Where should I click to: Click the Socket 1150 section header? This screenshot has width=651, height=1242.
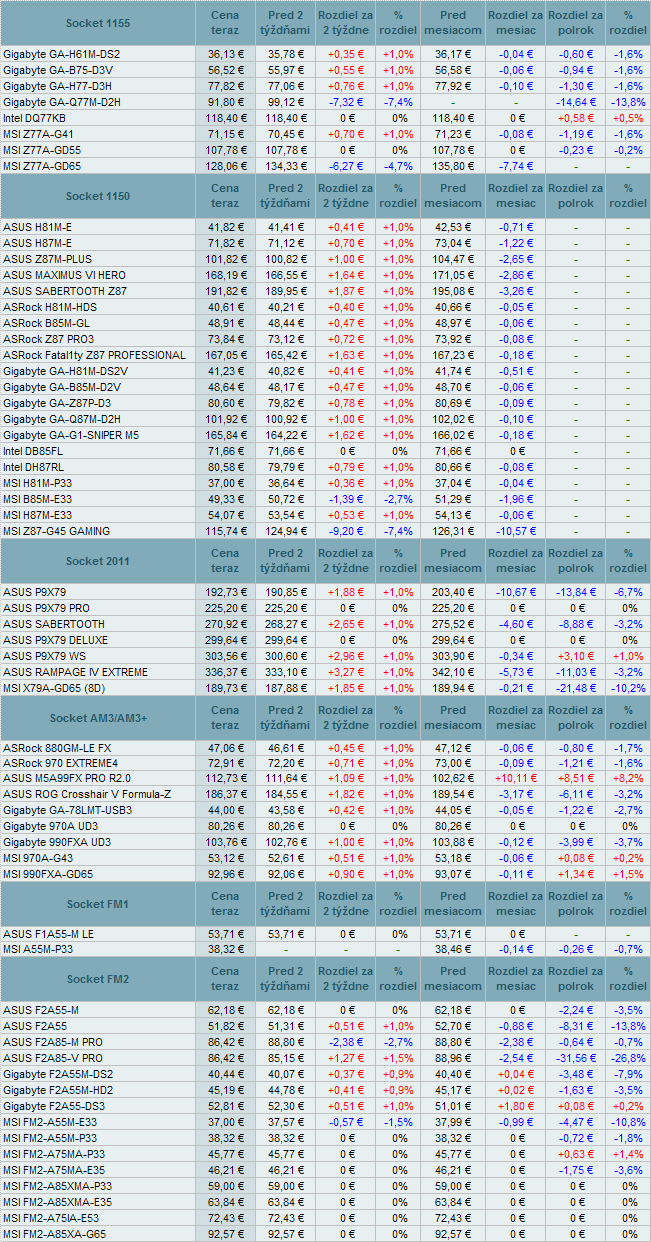[97, 196]
